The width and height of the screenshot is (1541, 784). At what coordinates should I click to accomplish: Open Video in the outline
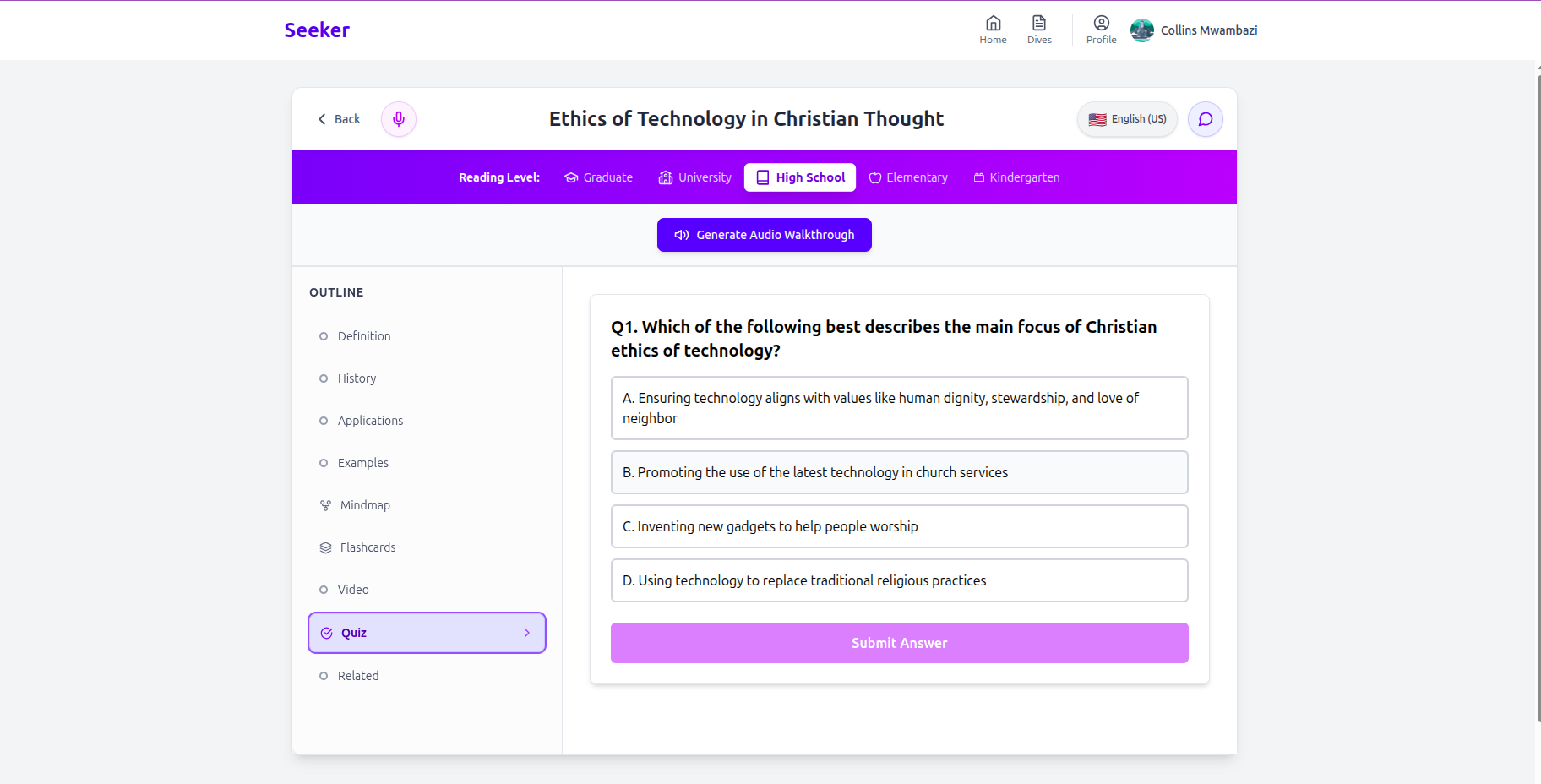pos(427,590)
